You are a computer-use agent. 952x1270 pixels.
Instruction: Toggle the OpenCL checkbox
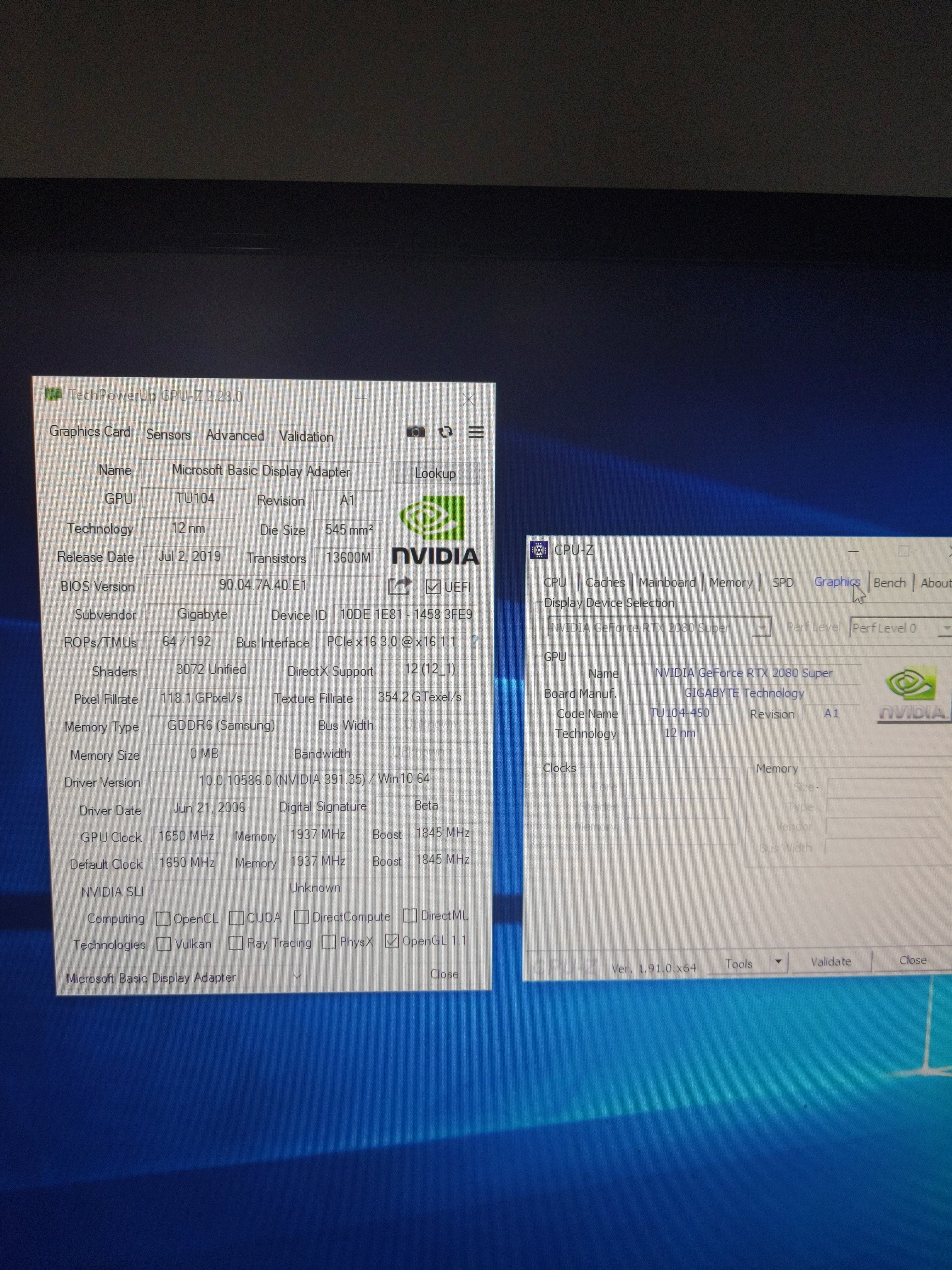163,918
